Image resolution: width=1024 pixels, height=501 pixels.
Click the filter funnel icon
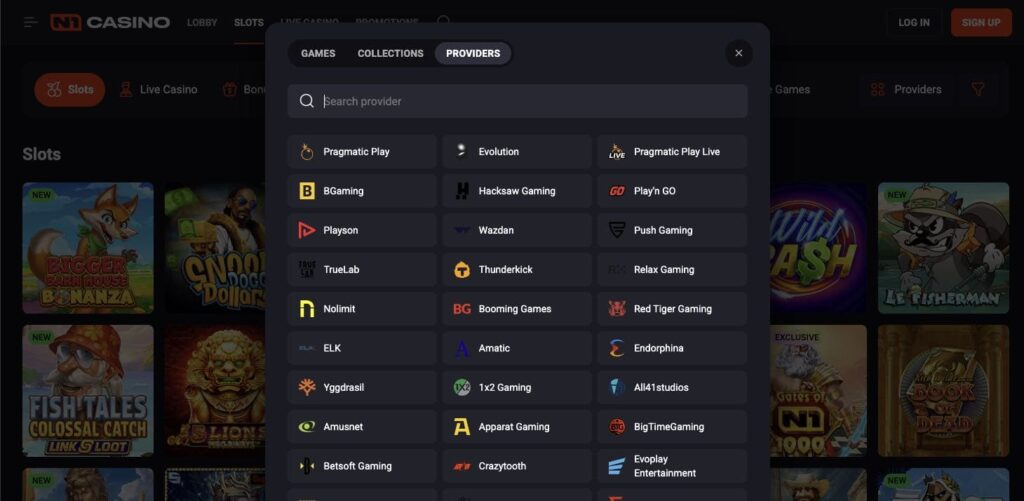978,89
